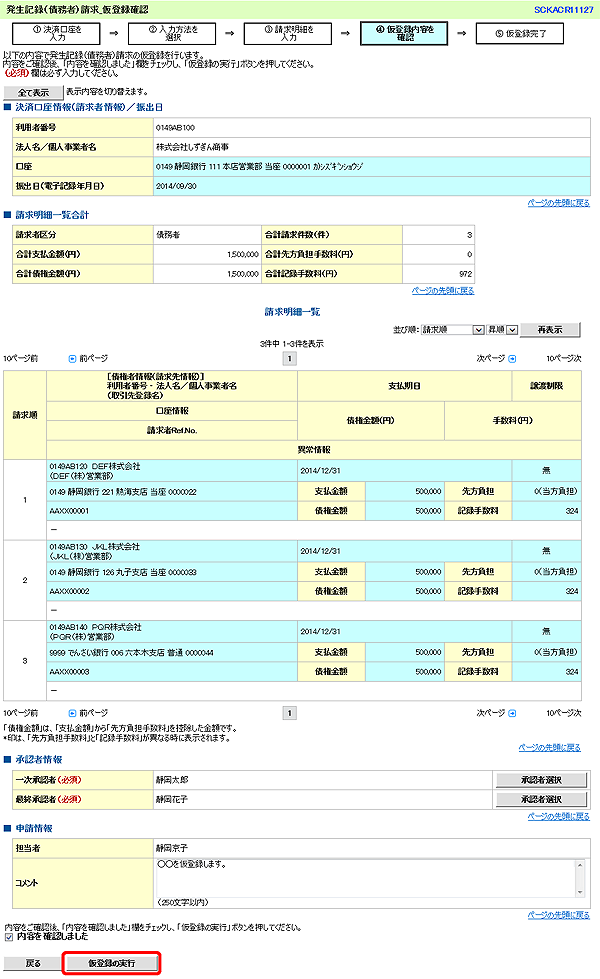The height and width of the screenshot is (979, 600).
Task: Click 10ページ次 below the detail table
Action: 564,713
